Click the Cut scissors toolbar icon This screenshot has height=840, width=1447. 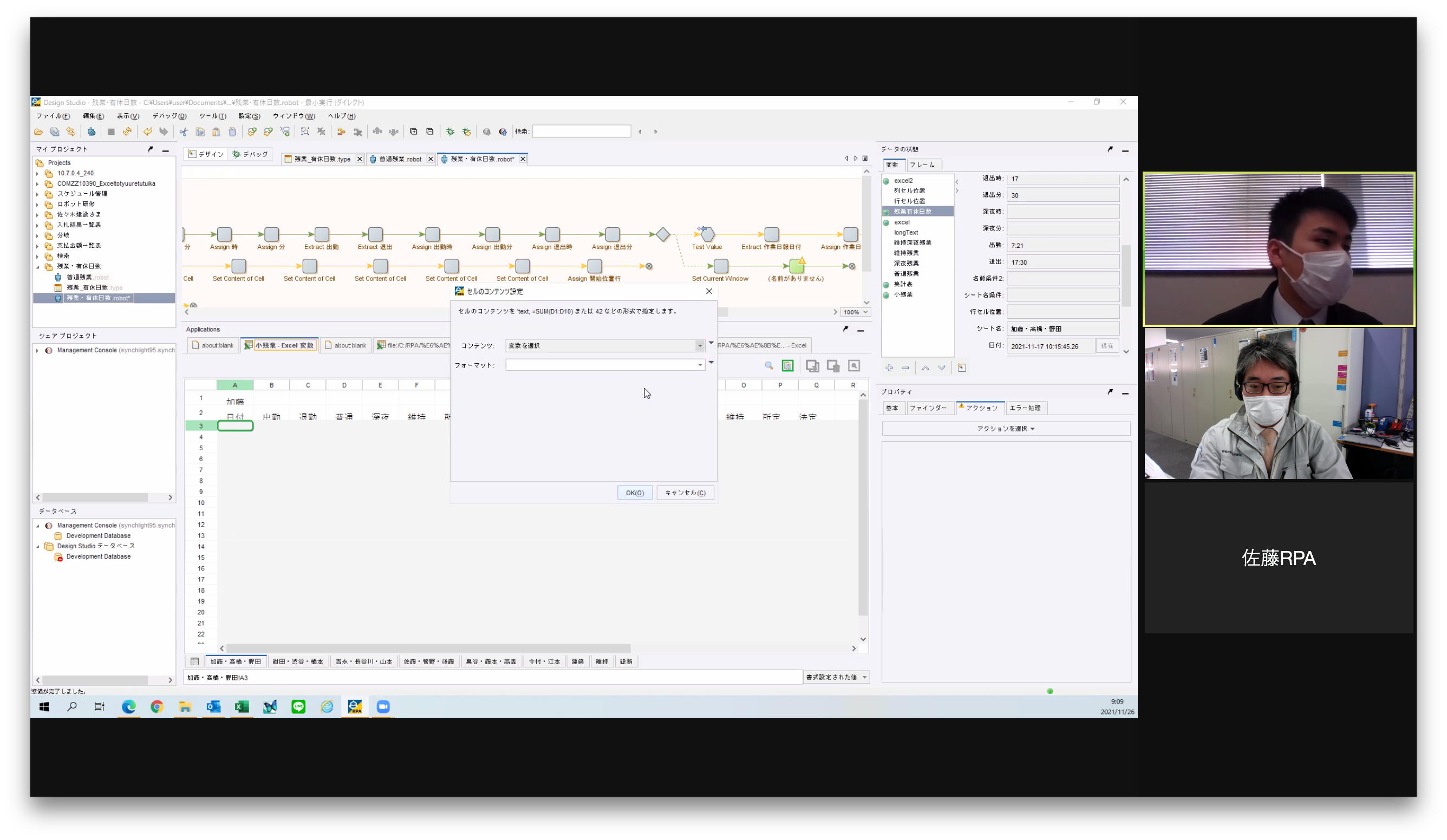pos(184,132)
